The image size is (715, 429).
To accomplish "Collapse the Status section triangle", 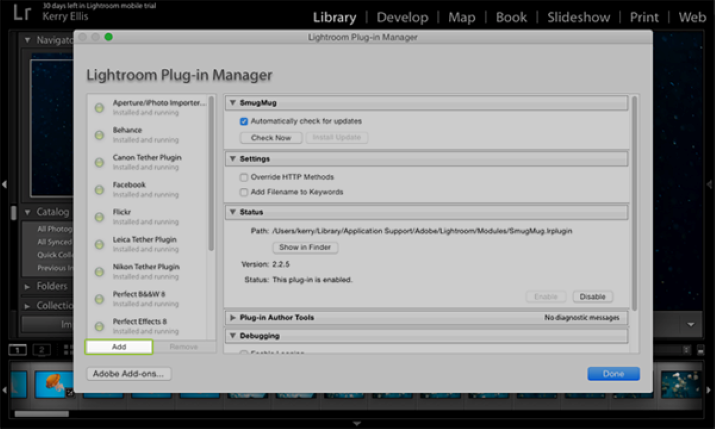I will (233, 212).
